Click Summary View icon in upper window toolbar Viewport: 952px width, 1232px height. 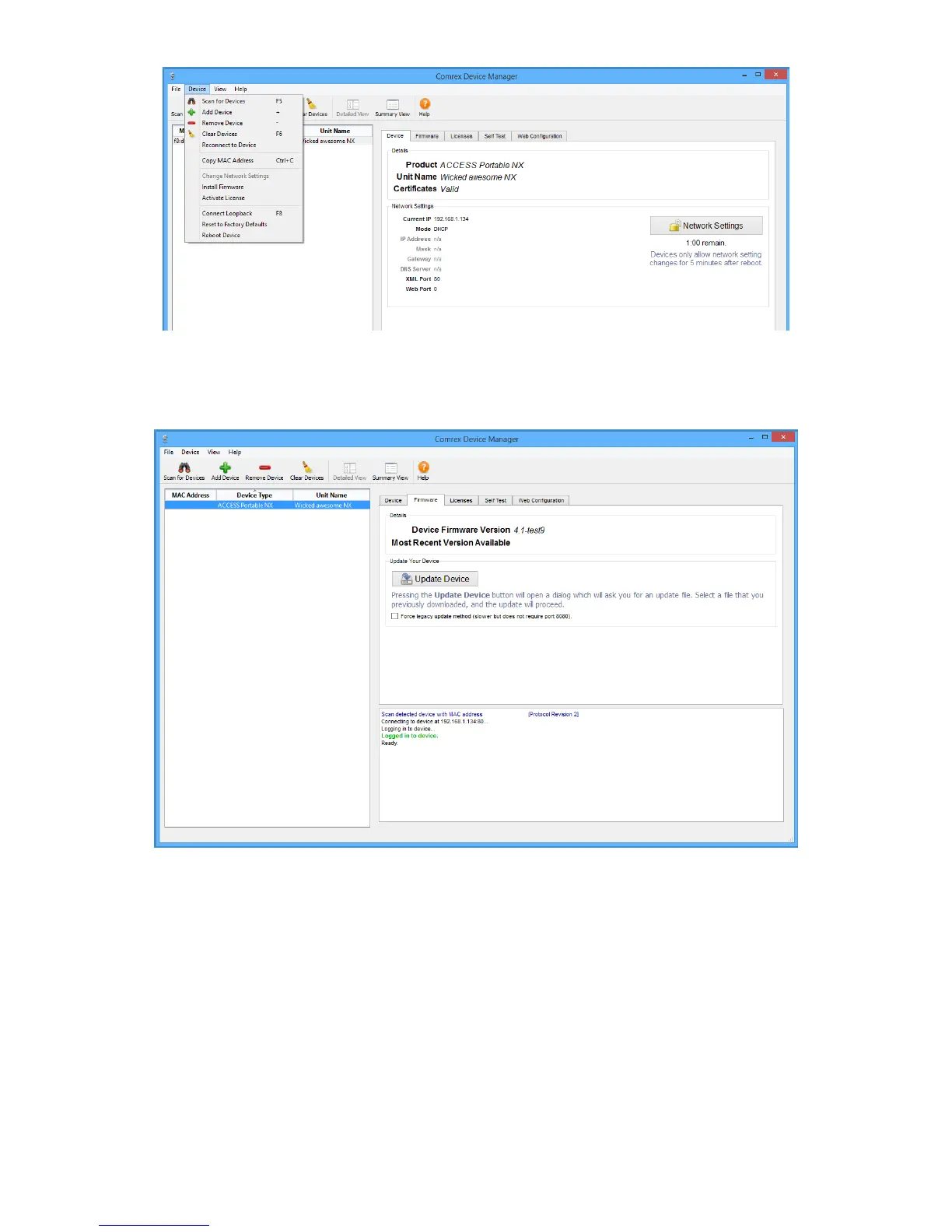point(393,104)
